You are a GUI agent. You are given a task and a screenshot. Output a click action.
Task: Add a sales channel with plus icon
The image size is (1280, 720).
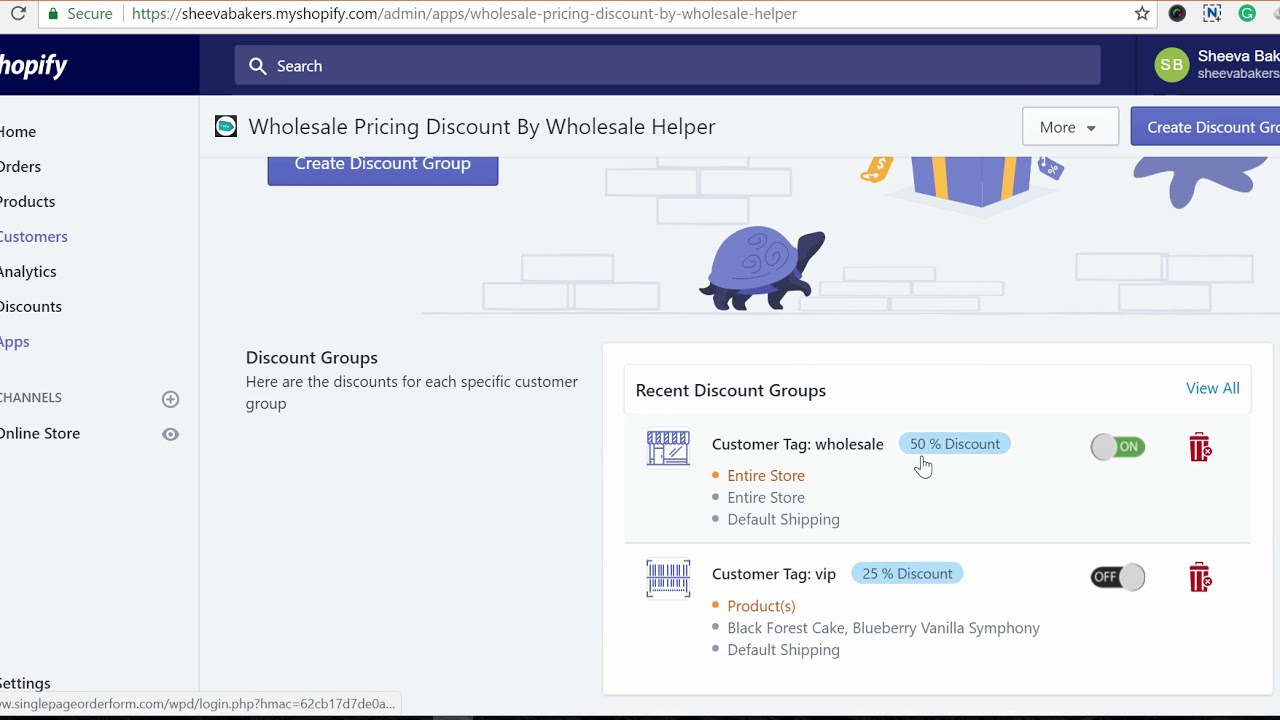170,399
